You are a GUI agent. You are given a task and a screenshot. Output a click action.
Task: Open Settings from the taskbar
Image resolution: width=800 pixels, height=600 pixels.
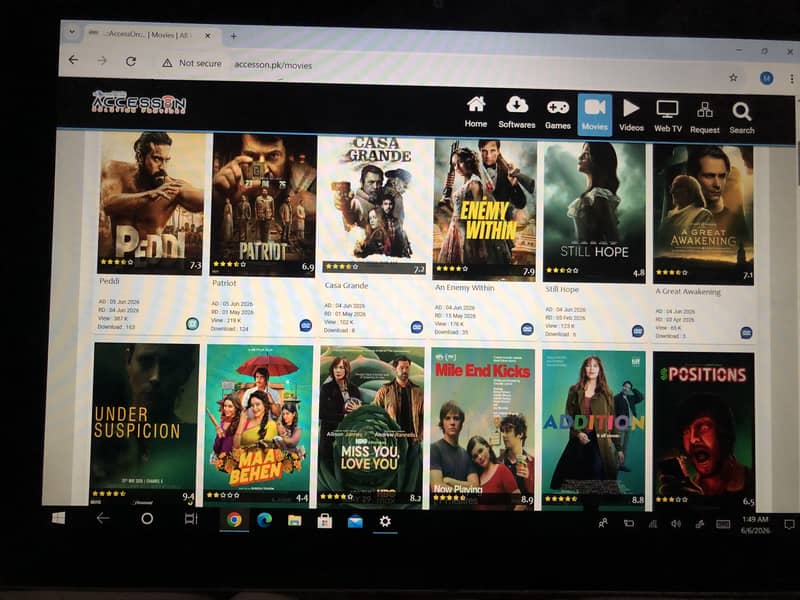[x=385, y=521]
